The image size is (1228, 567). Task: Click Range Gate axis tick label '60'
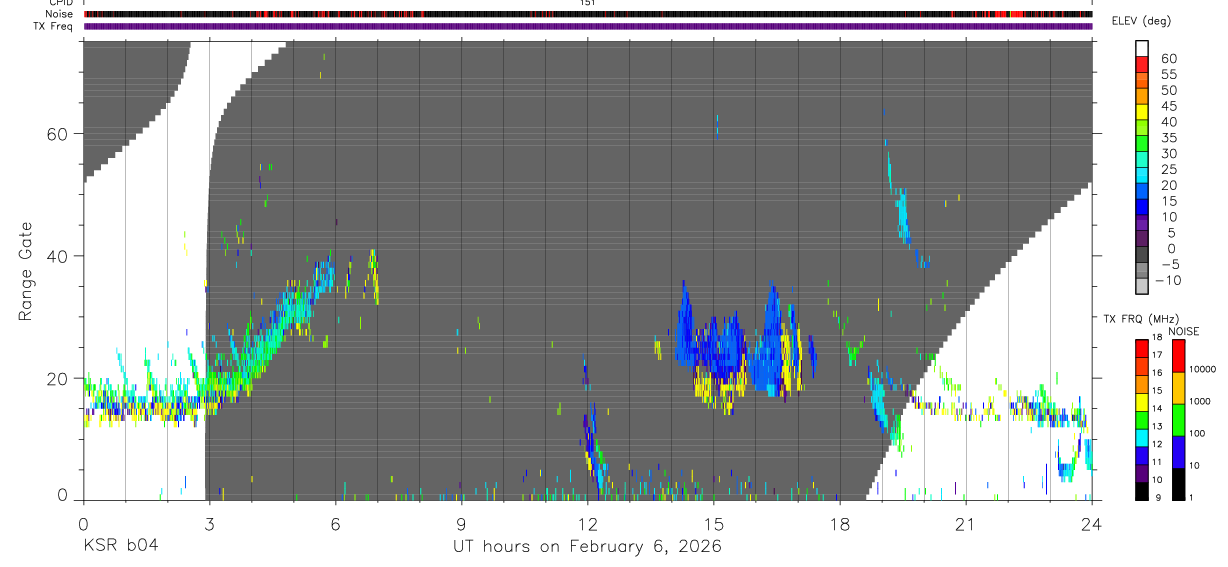58,134
